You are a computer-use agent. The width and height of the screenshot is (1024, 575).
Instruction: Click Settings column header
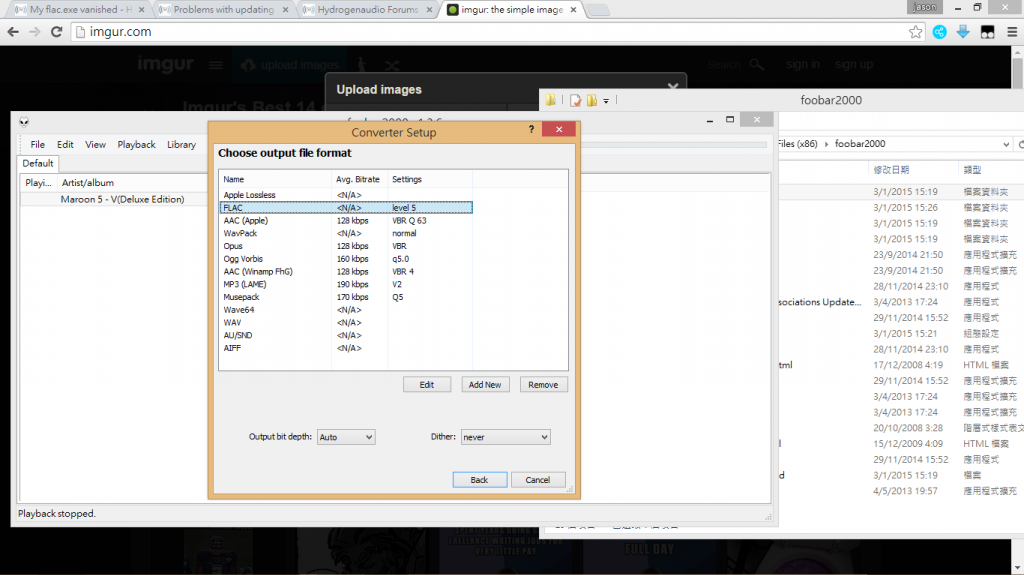[x=430, y=179]
